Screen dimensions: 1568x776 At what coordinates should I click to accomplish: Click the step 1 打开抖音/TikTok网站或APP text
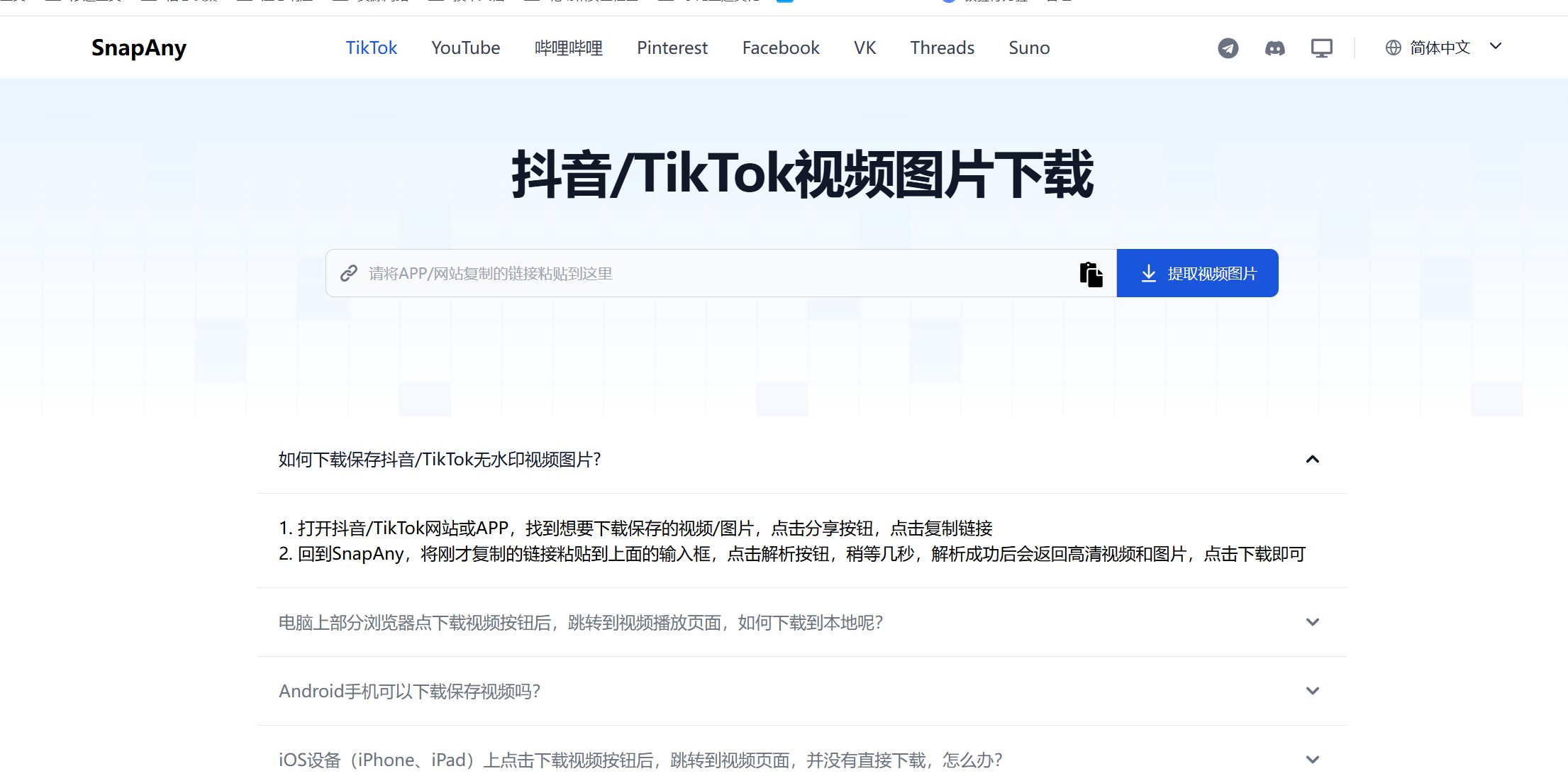(635, 528)
